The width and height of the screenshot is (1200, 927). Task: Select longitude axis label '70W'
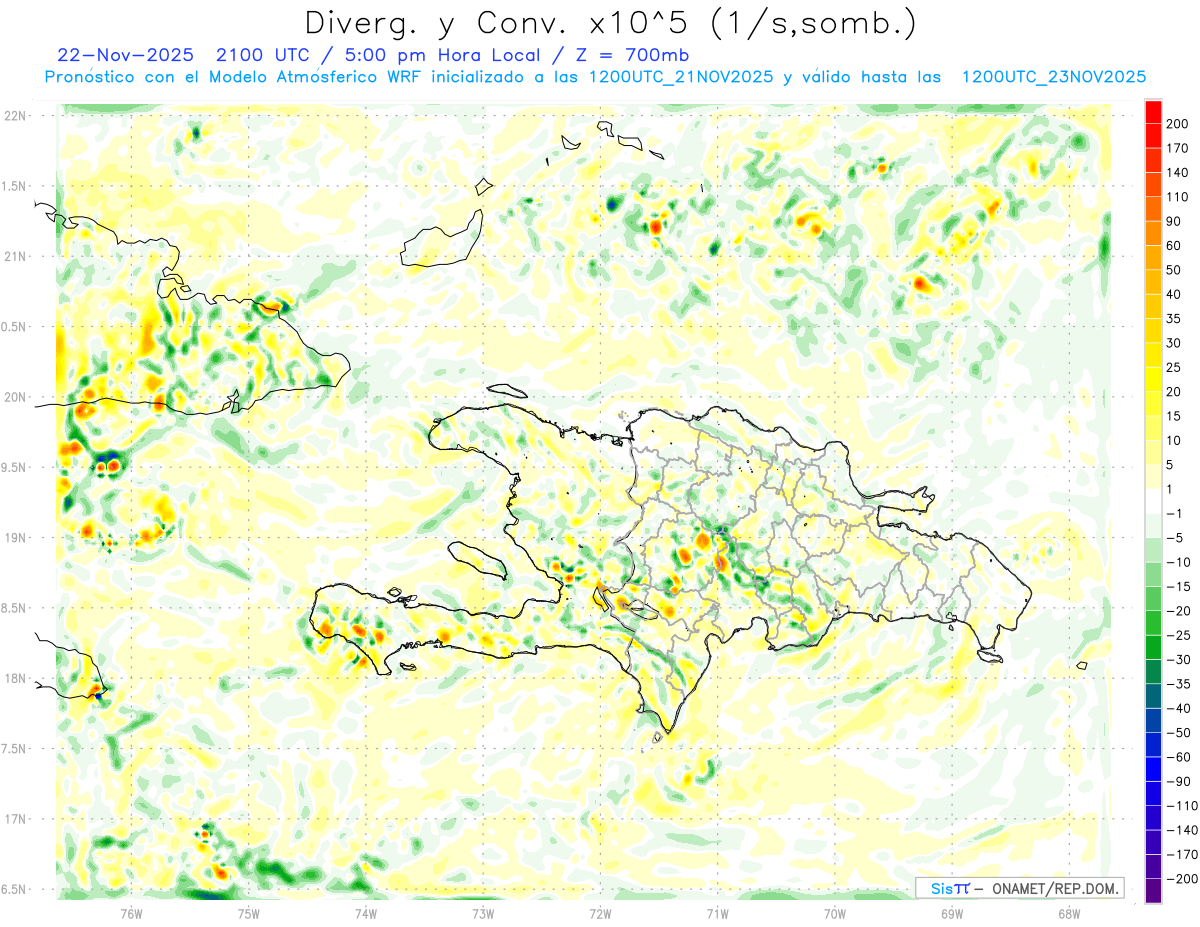coord(834,913)
